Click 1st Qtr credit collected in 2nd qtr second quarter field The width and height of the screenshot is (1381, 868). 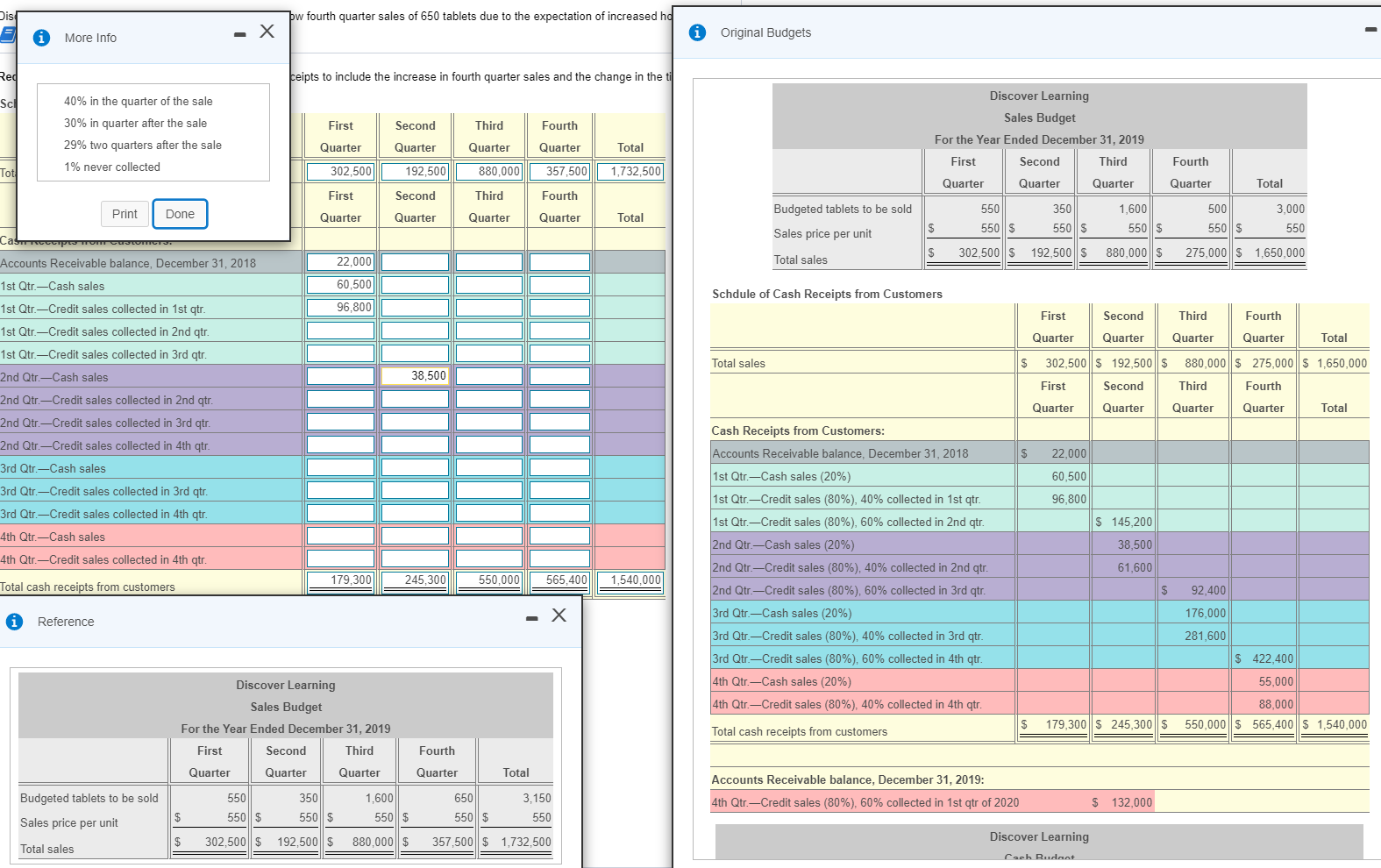(415, 330)
